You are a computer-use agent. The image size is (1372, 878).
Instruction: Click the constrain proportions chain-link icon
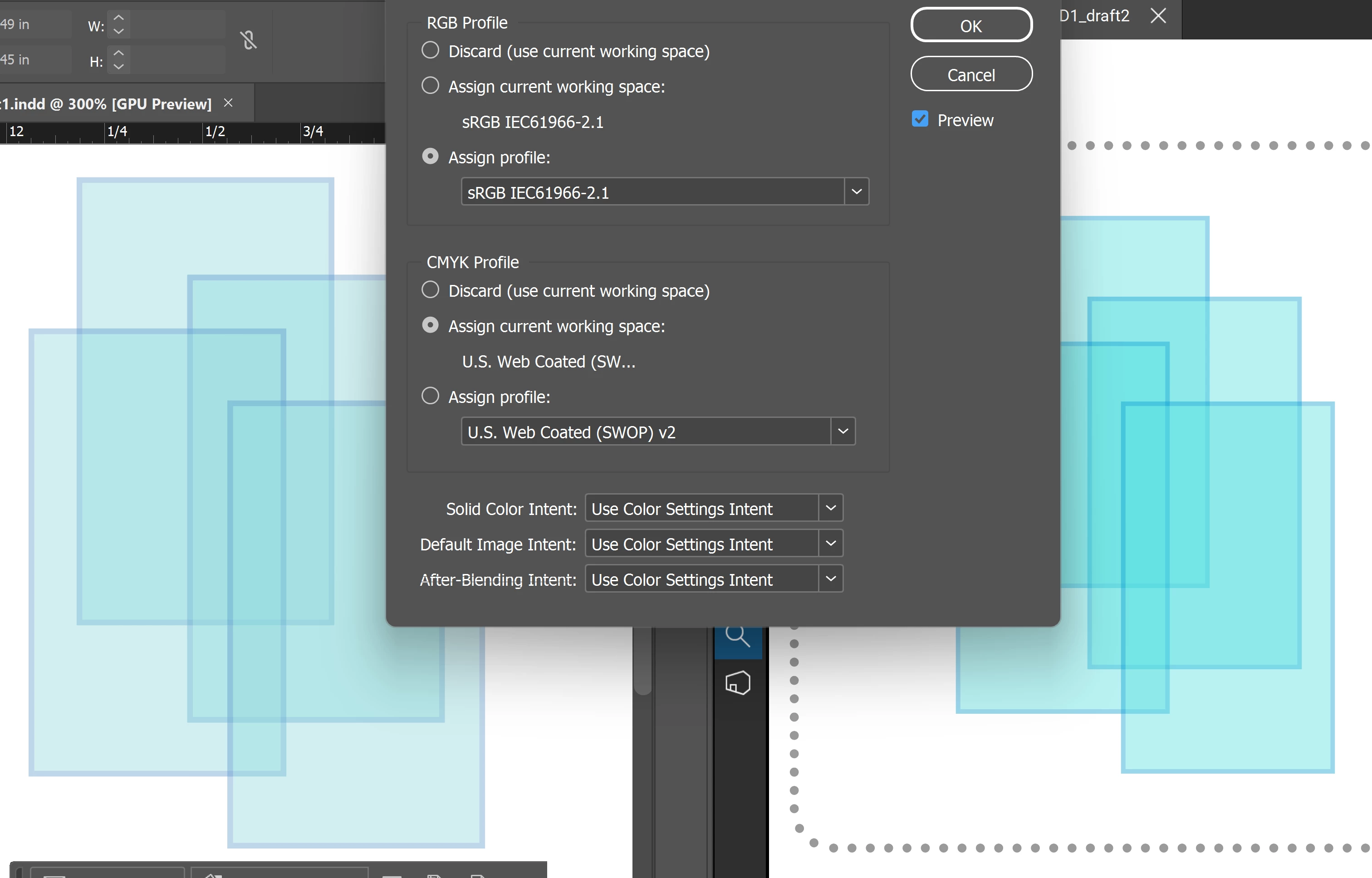tap(249, 40)
